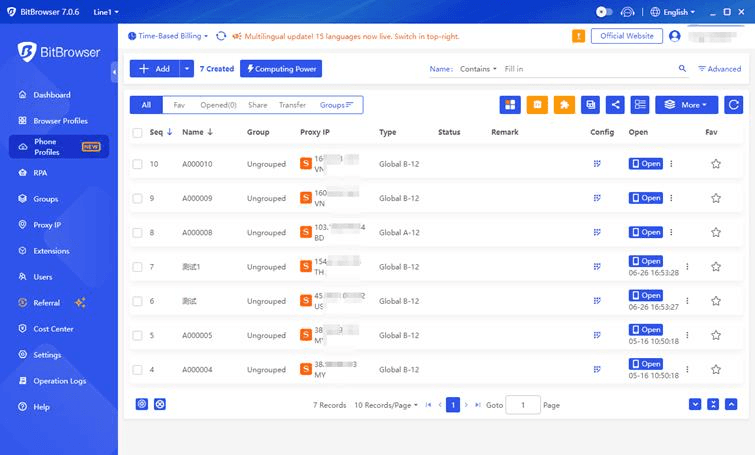
Task: Open the Cost Center in the sidebar
Action: [53, 329]
